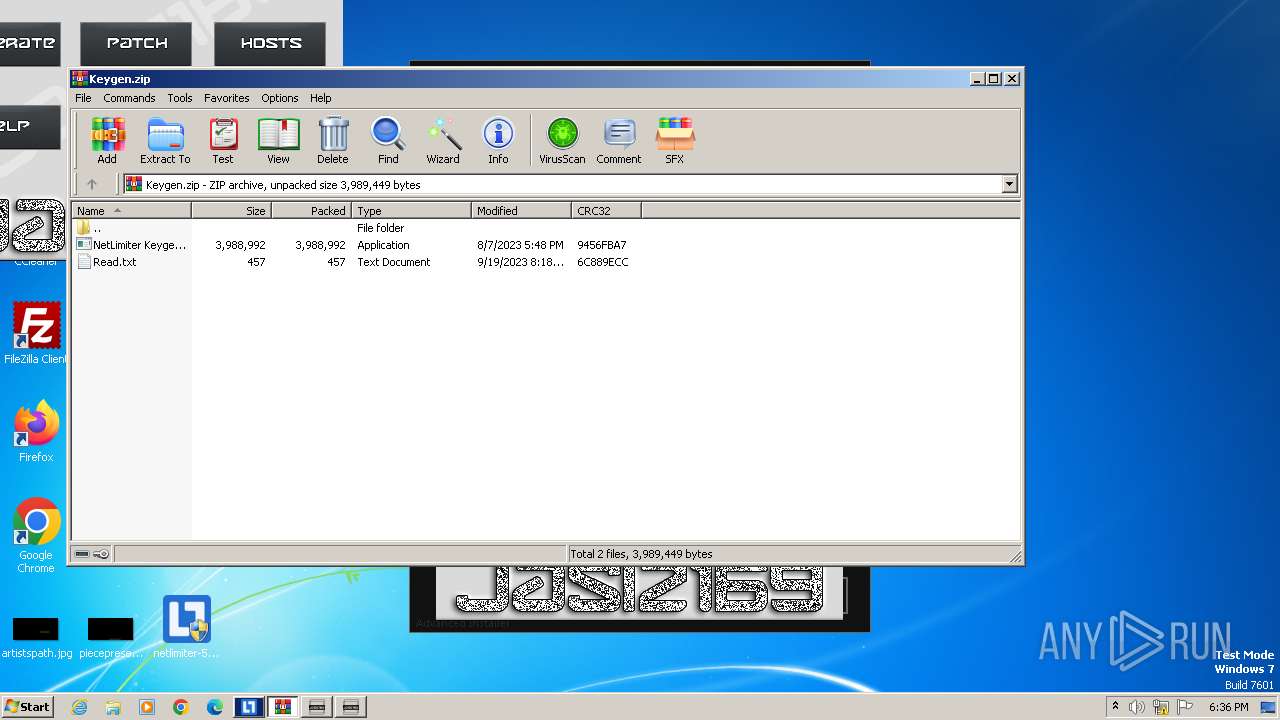Click the SFX toolbar icon
Screen dimensions: 1280x720
(x=675, y=140)
